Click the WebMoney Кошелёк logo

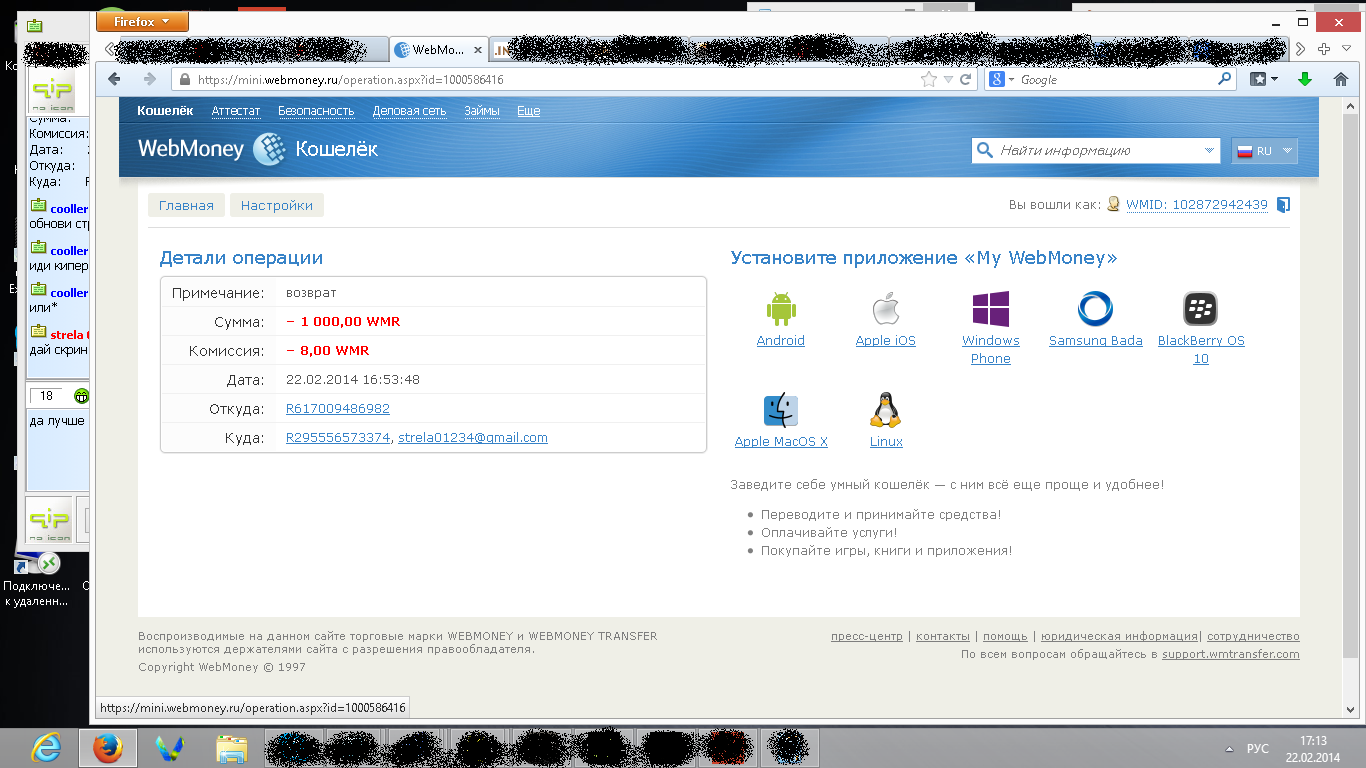click(258, 149)
